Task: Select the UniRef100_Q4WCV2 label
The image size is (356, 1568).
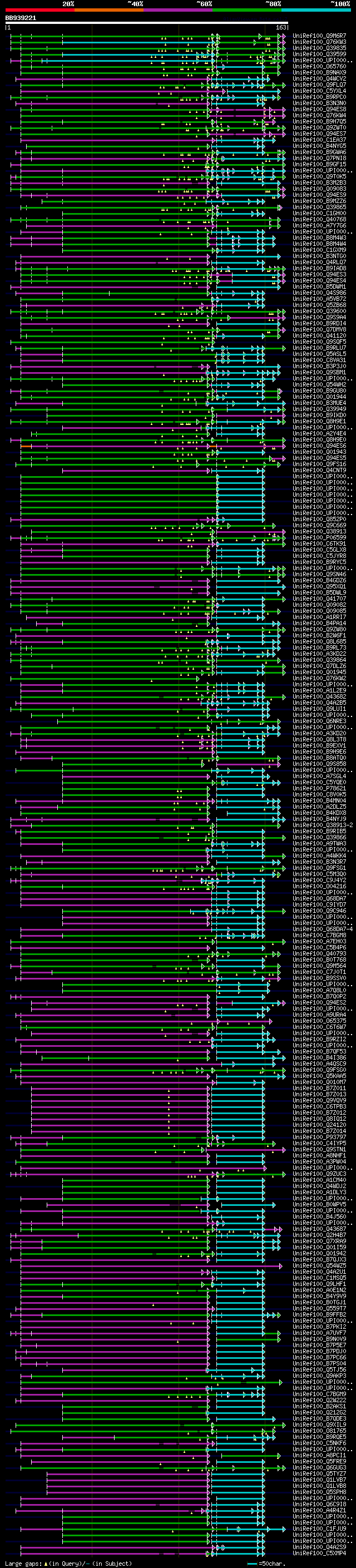Action: click(319, 78)
